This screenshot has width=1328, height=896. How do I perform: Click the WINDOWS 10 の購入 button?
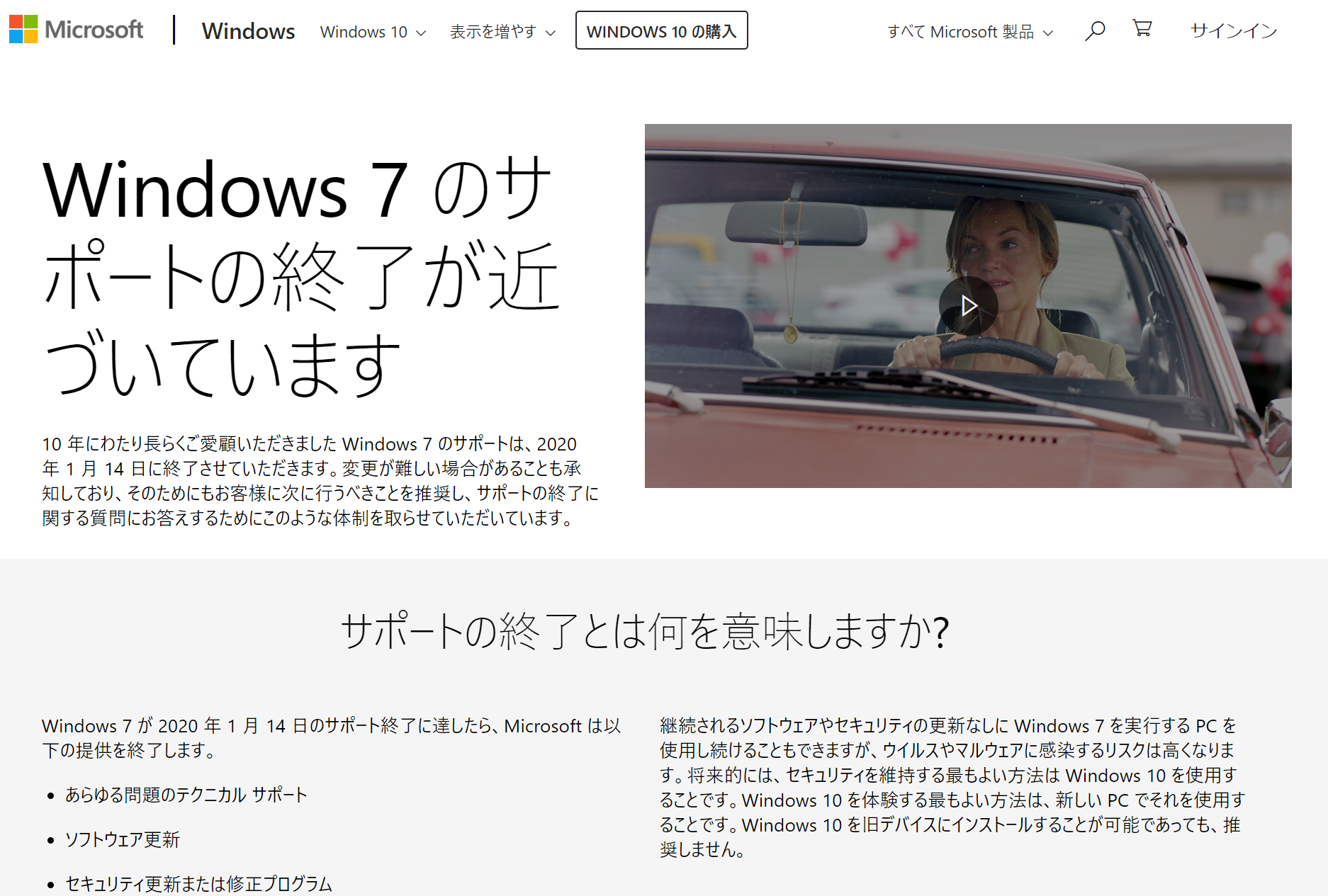pos(661,30)
